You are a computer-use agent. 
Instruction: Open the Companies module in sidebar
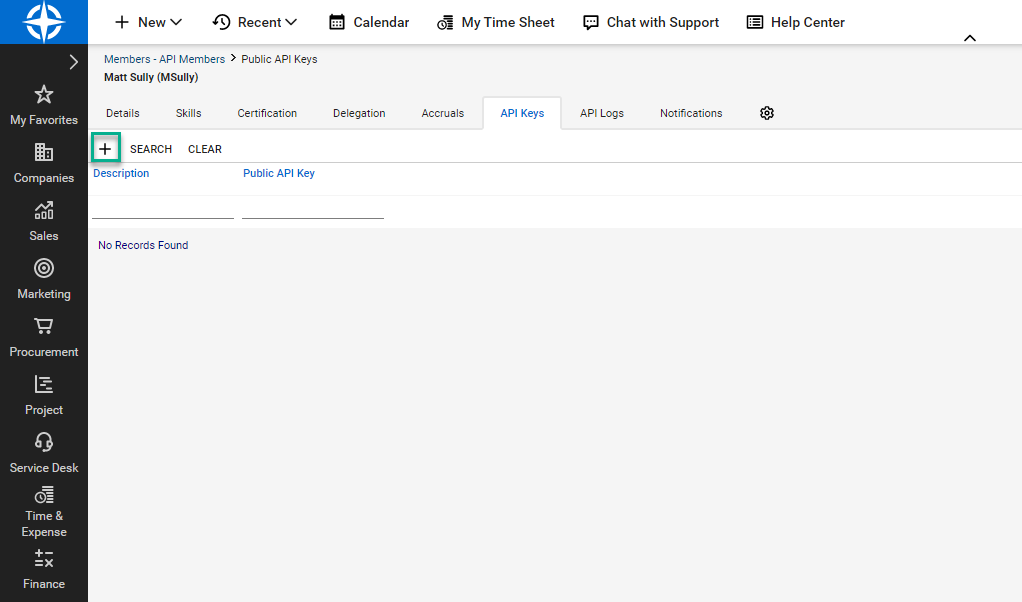click(44, 153)
